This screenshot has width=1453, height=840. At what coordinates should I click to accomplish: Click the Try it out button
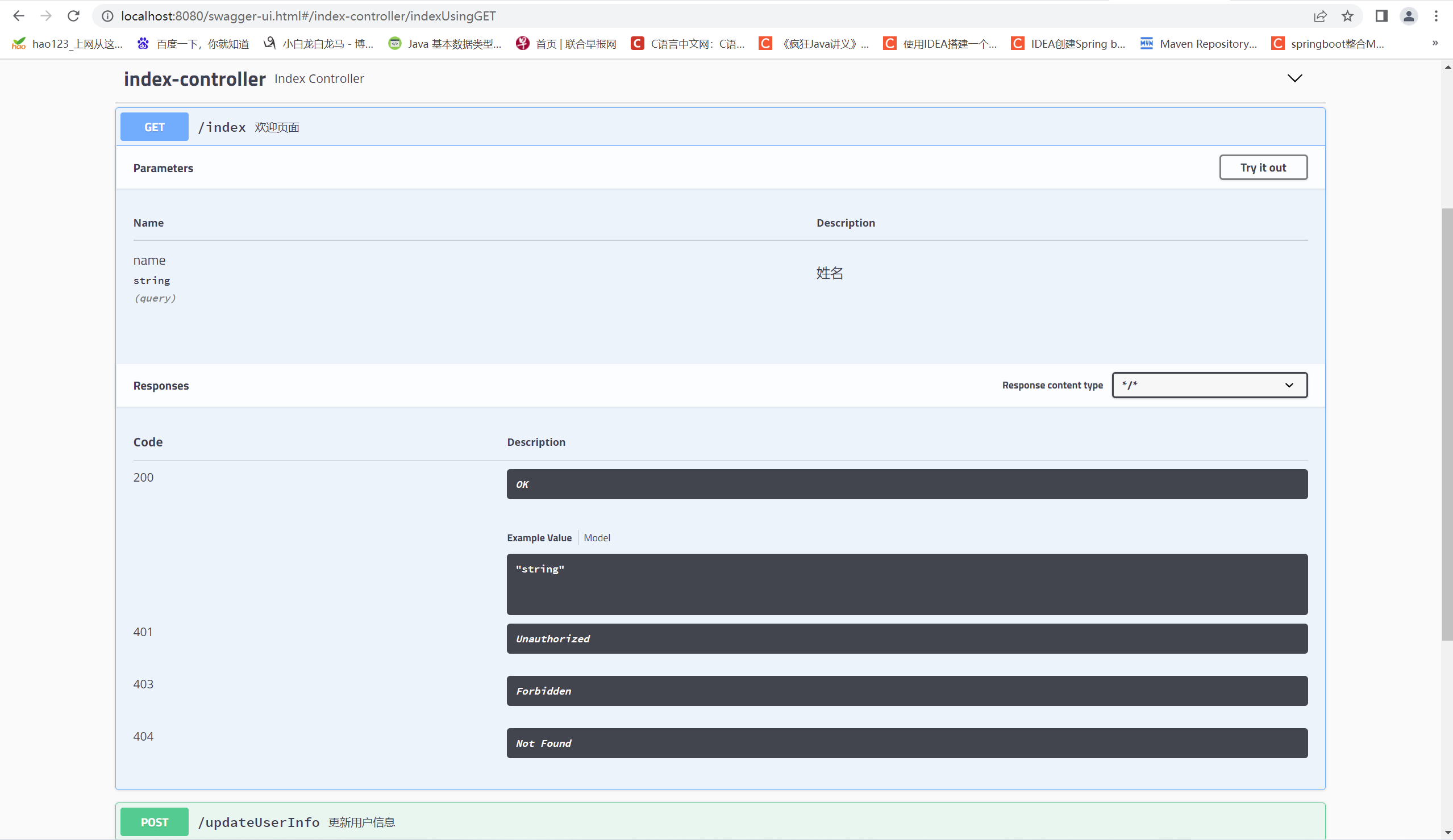[x=1263, y=168]
